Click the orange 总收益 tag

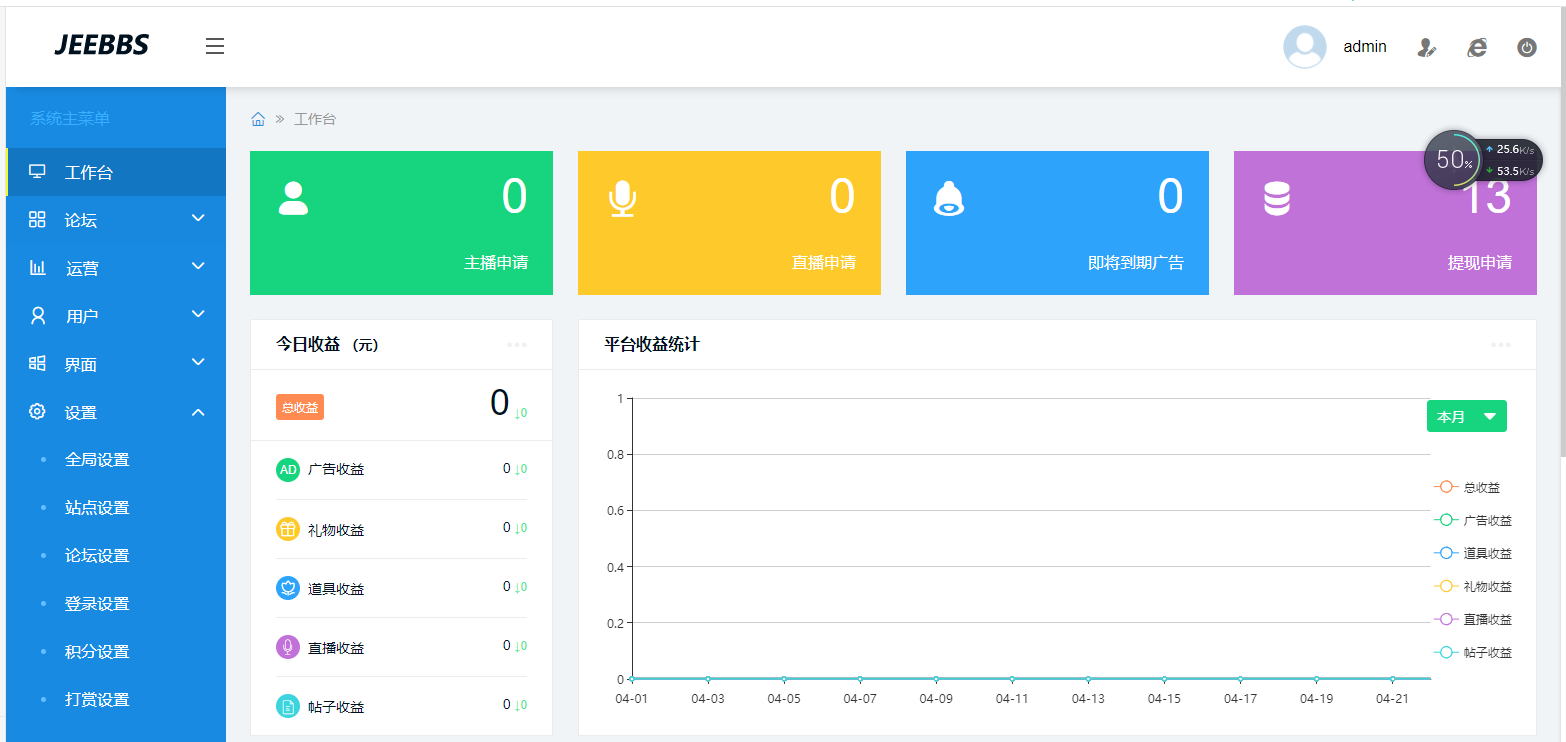(300, 407)
